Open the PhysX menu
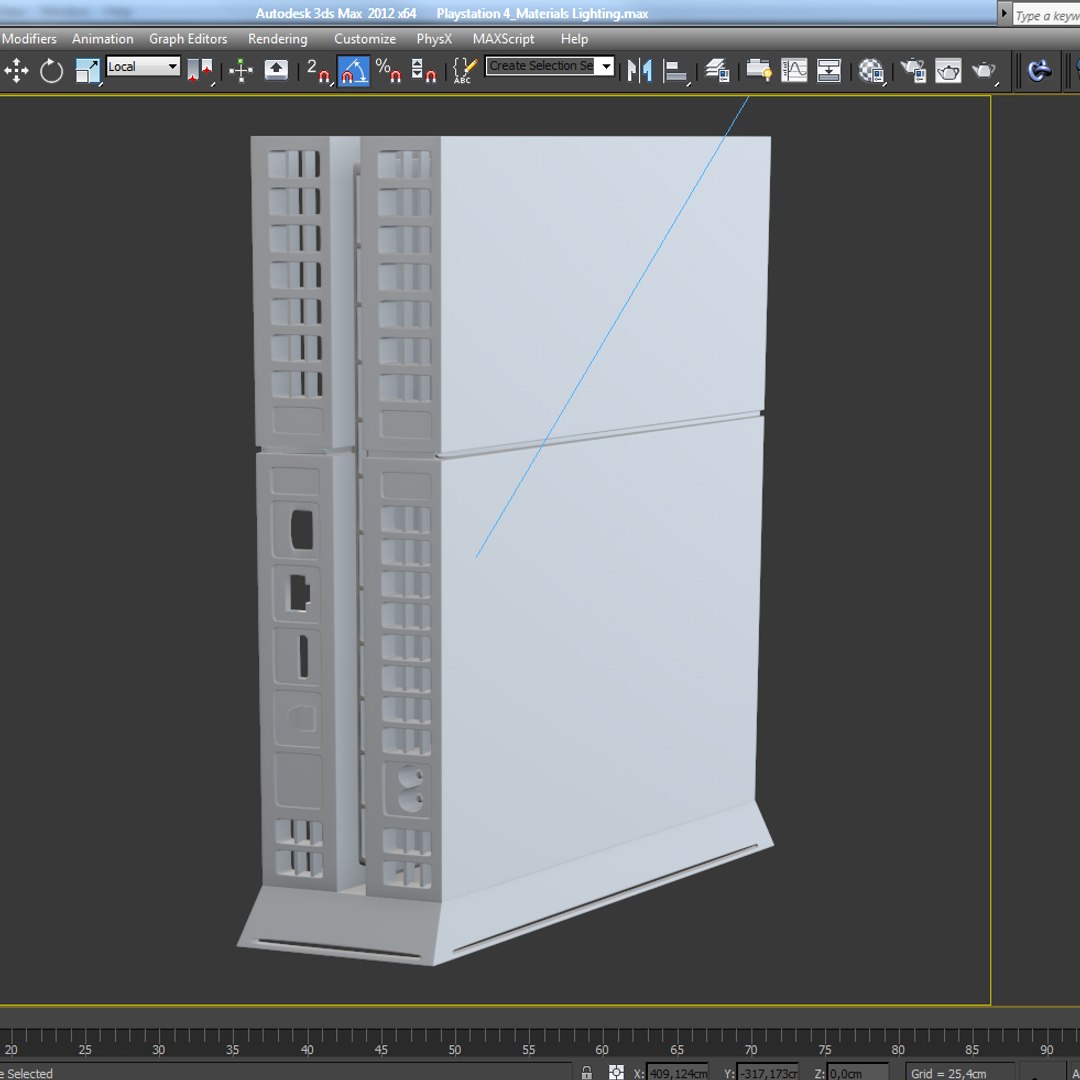 click(434, 39)
